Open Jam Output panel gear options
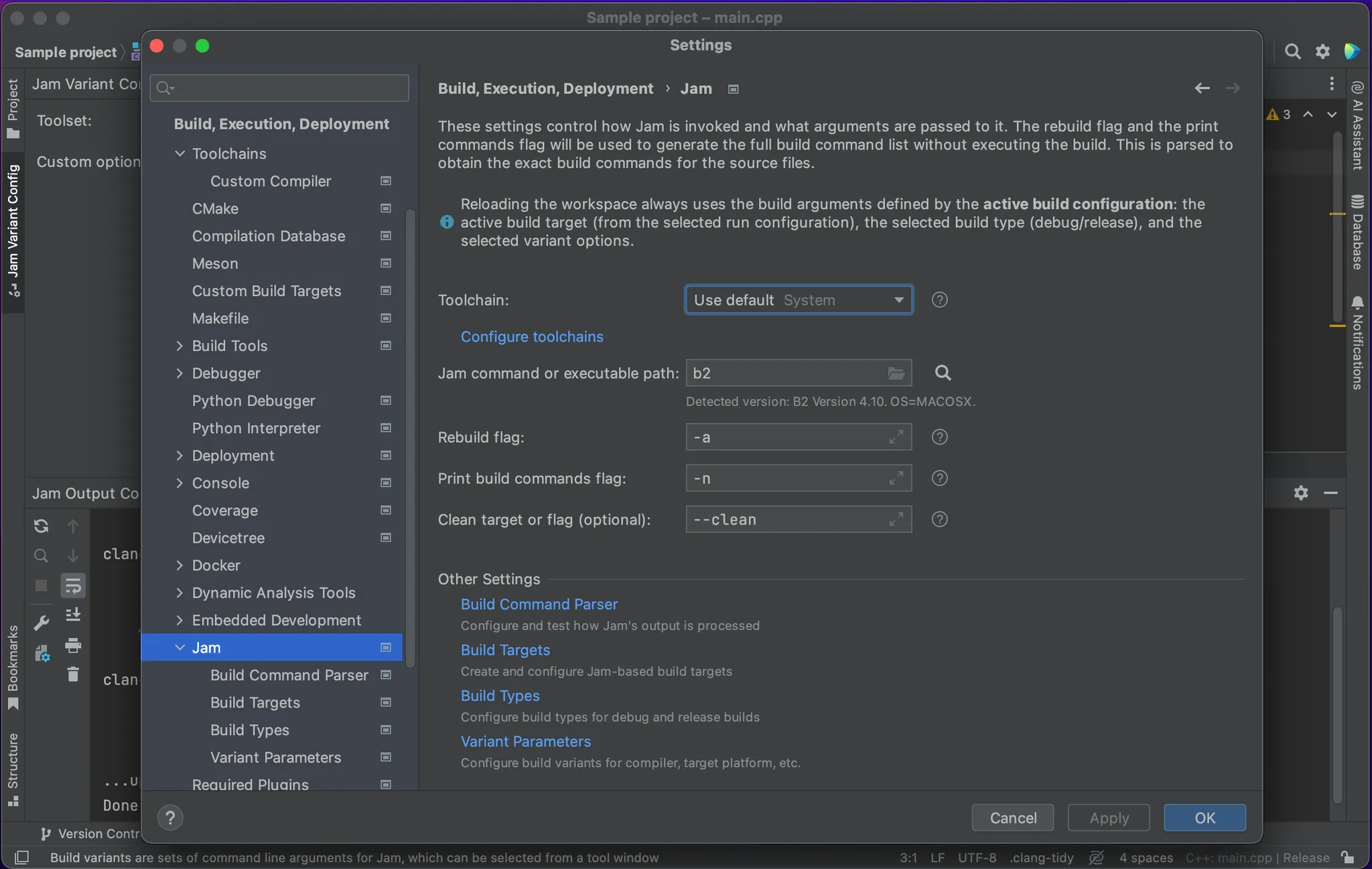 click(x=1301, y=493)
